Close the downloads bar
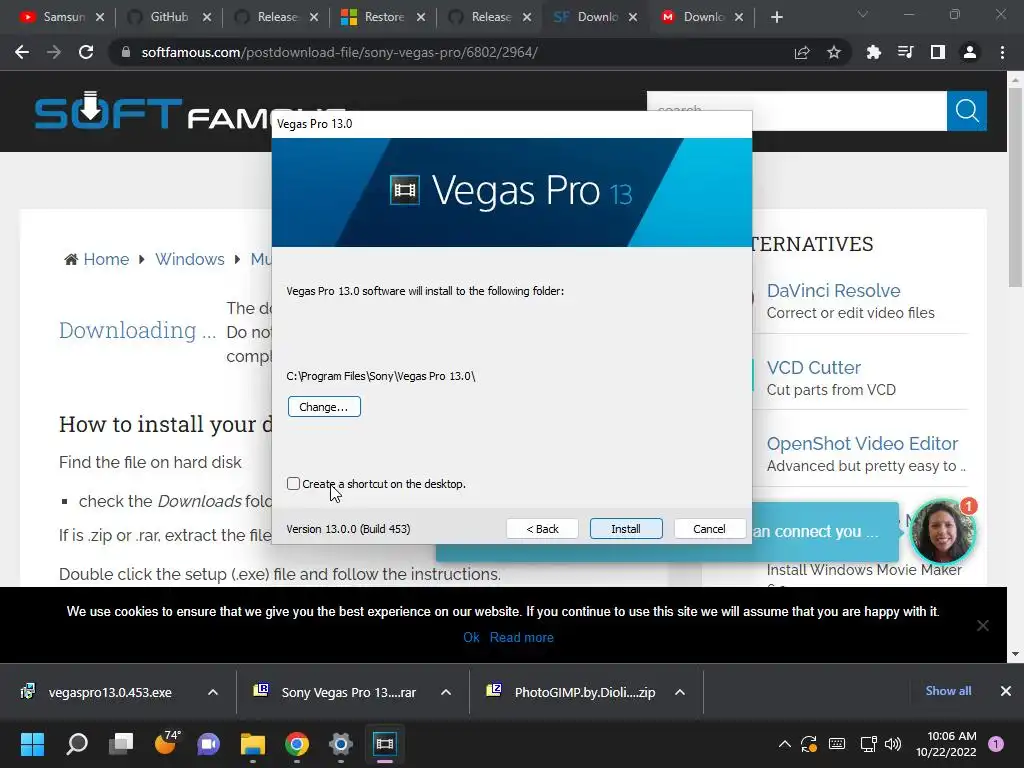The width and height of the screenshot is (1024, 768). pyautogui.click(x=1006, y=691)
